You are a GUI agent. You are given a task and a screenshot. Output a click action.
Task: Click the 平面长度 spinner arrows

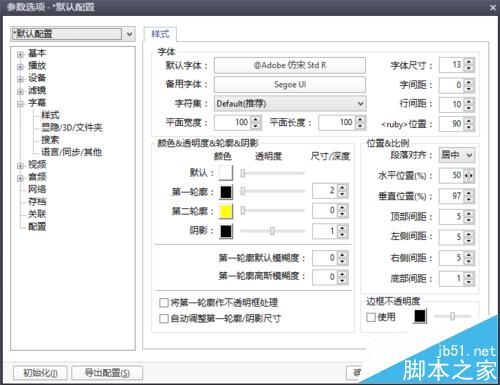360,122
